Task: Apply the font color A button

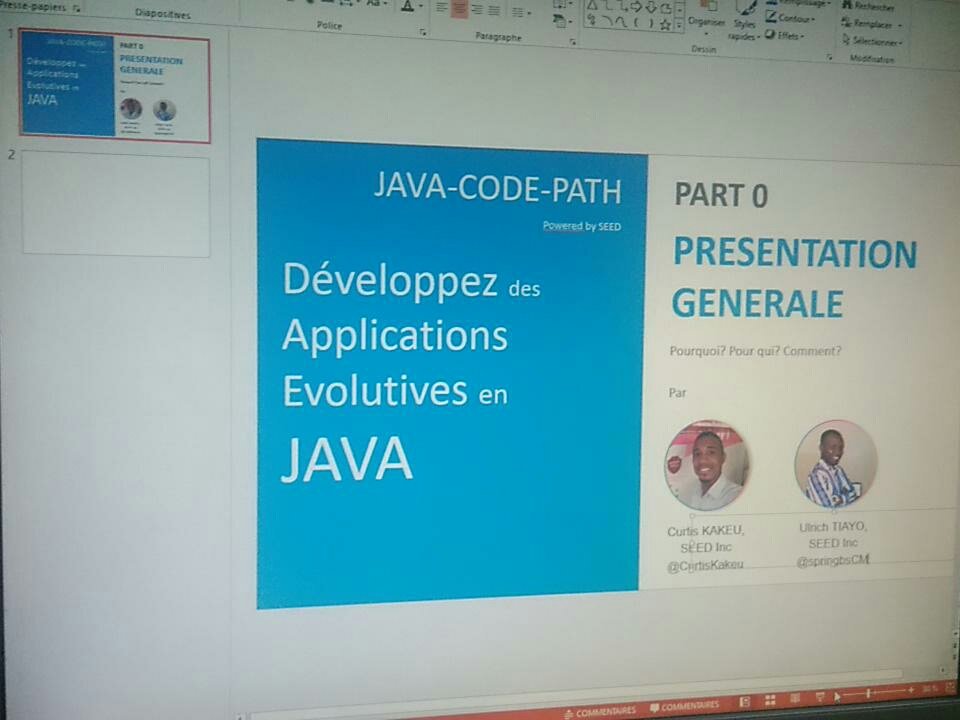Action: click(408, 7)
